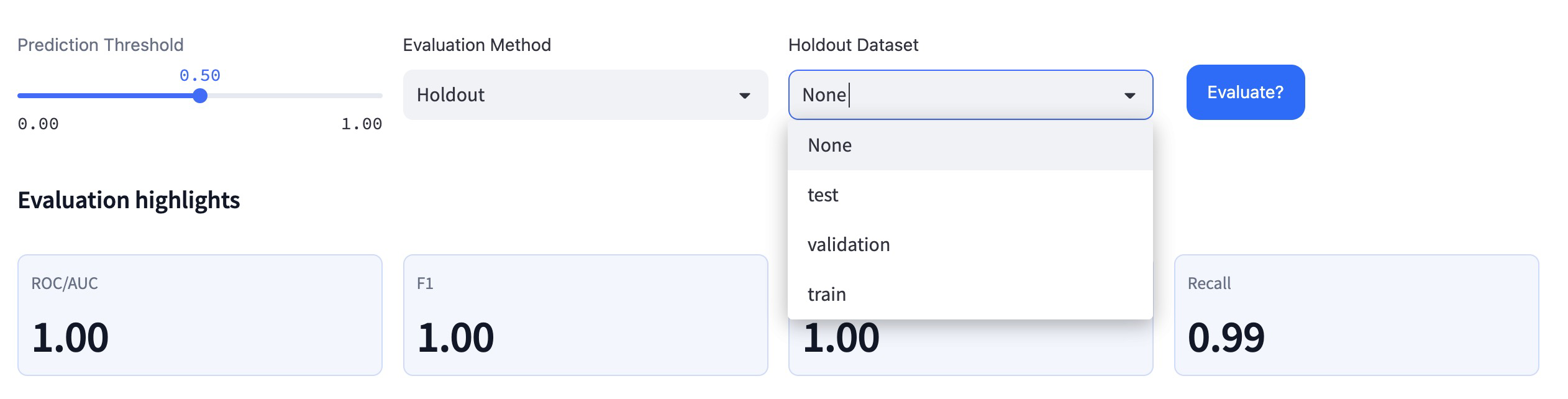Click the filled blue part of the threshold slider track

[x=106, y=96]
